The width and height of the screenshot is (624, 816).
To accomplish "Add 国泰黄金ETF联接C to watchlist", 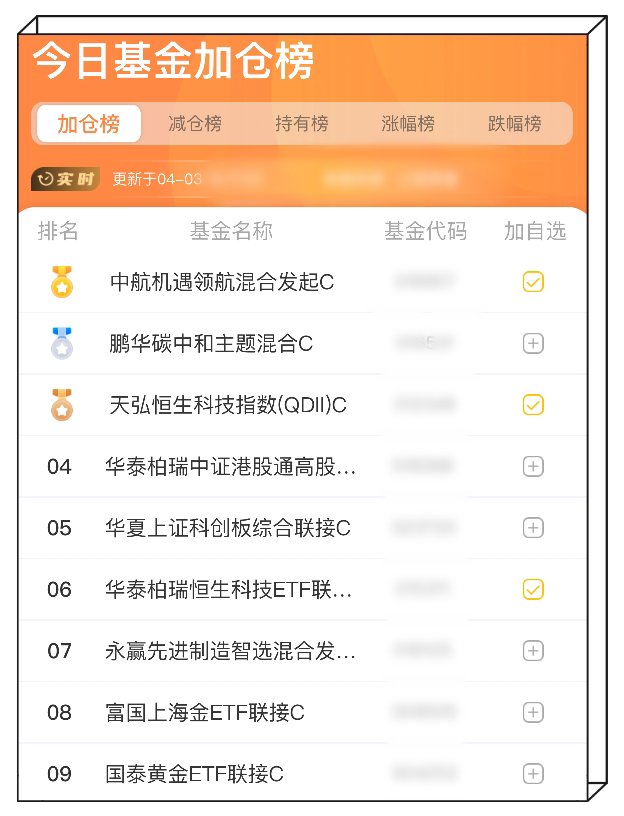I will (x=533, y=773).
